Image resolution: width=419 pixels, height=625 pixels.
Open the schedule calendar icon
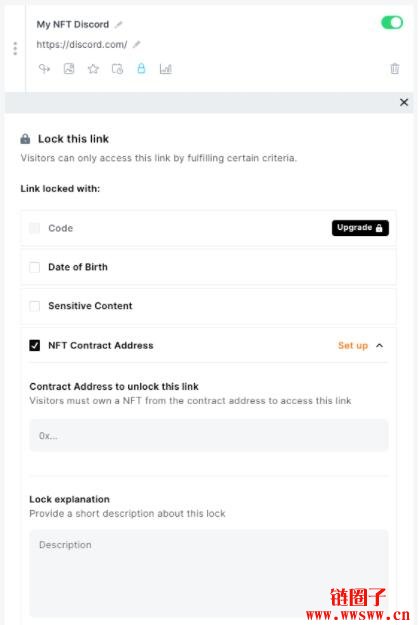point(117,69)
